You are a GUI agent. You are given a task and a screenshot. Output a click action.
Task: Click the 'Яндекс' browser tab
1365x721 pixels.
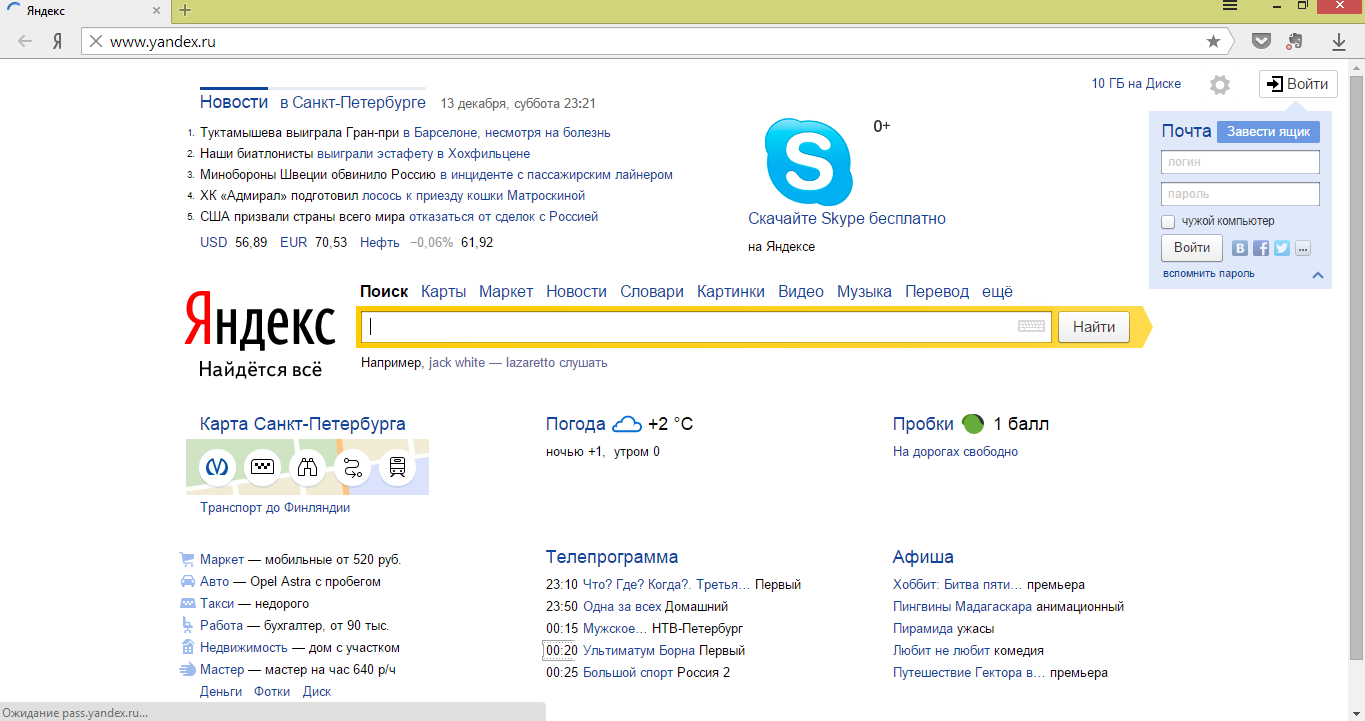point(84,11)
